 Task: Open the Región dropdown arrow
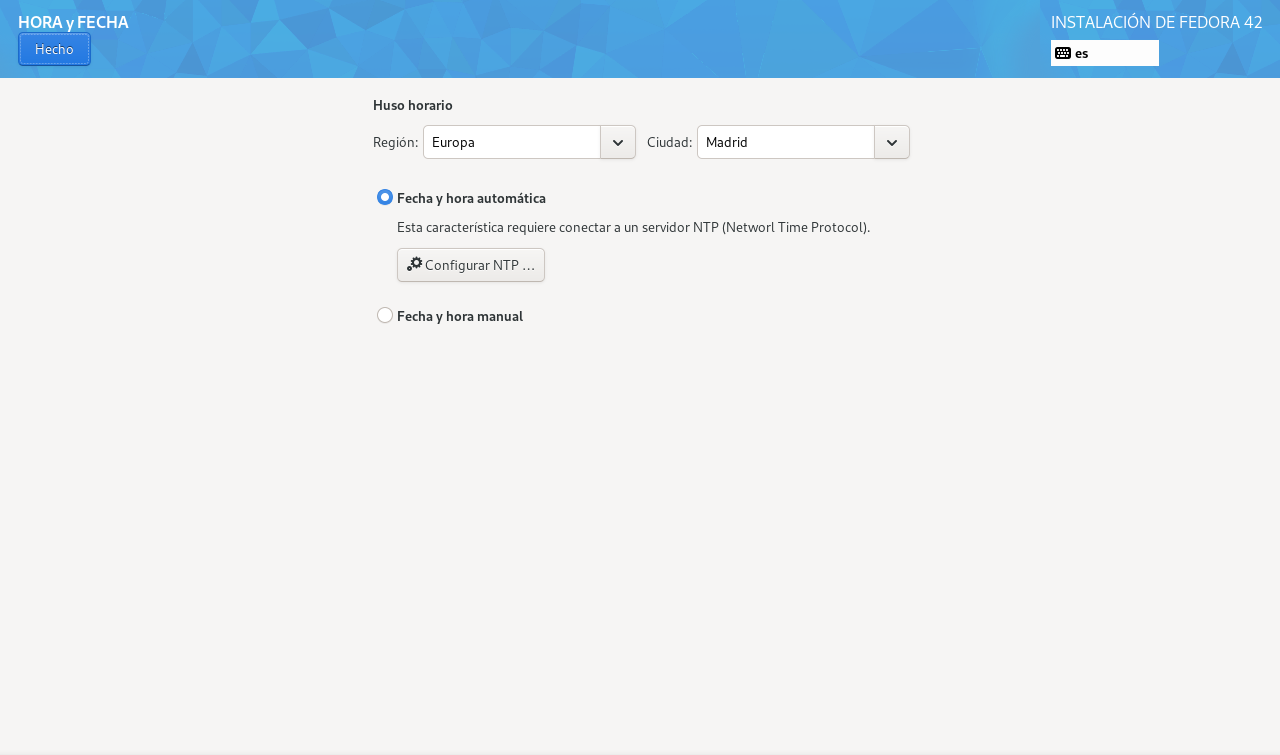(618, 142)
